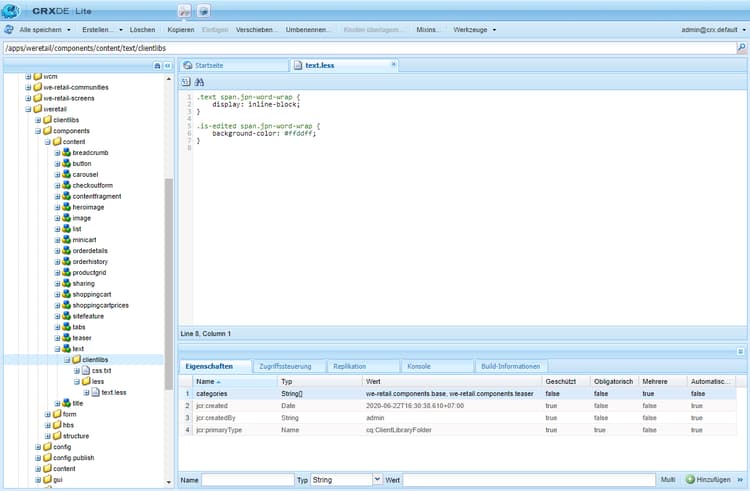Click the clientlibs folder icon under text
The width and height of the screenshot is (750, 491).
[x=77, y=360]
